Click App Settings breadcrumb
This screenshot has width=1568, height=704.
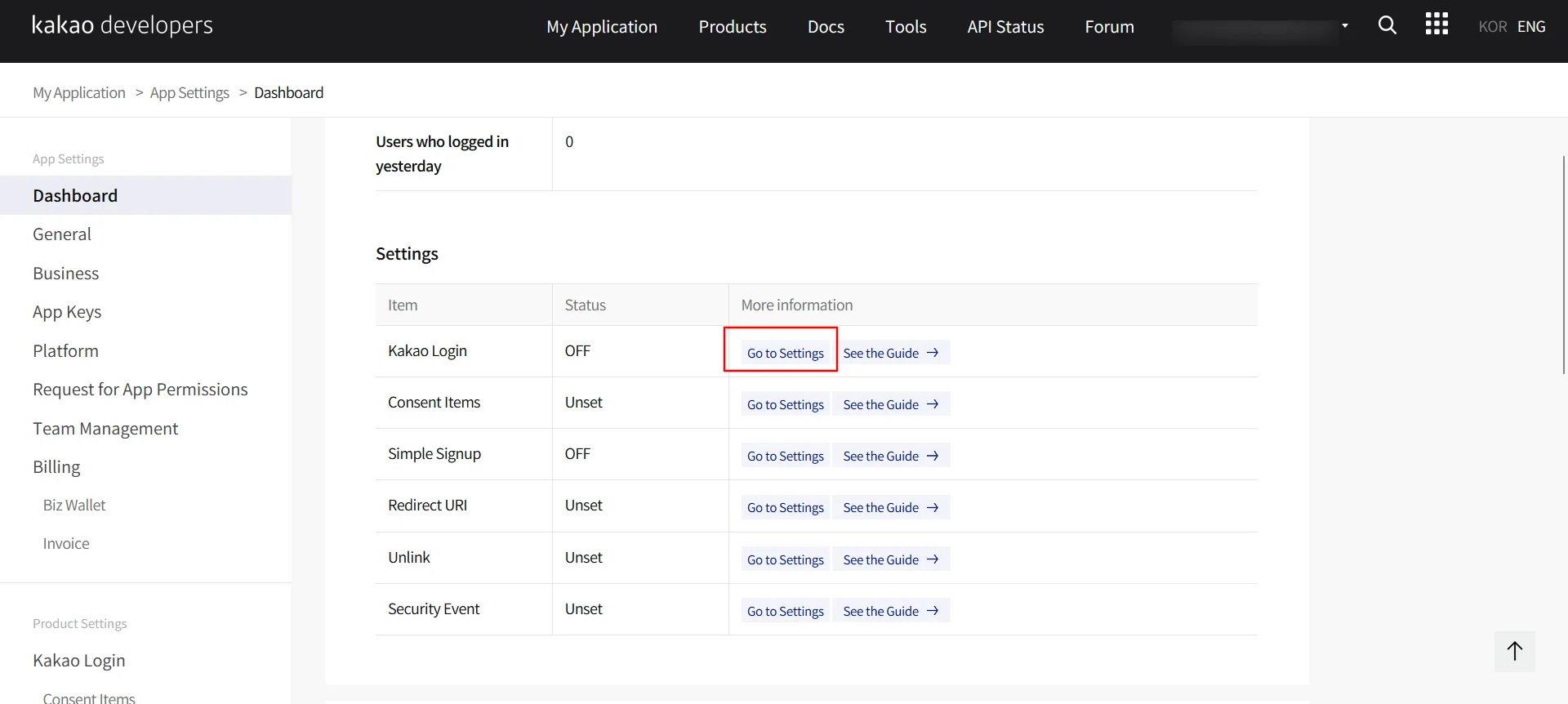click(189, 93)
